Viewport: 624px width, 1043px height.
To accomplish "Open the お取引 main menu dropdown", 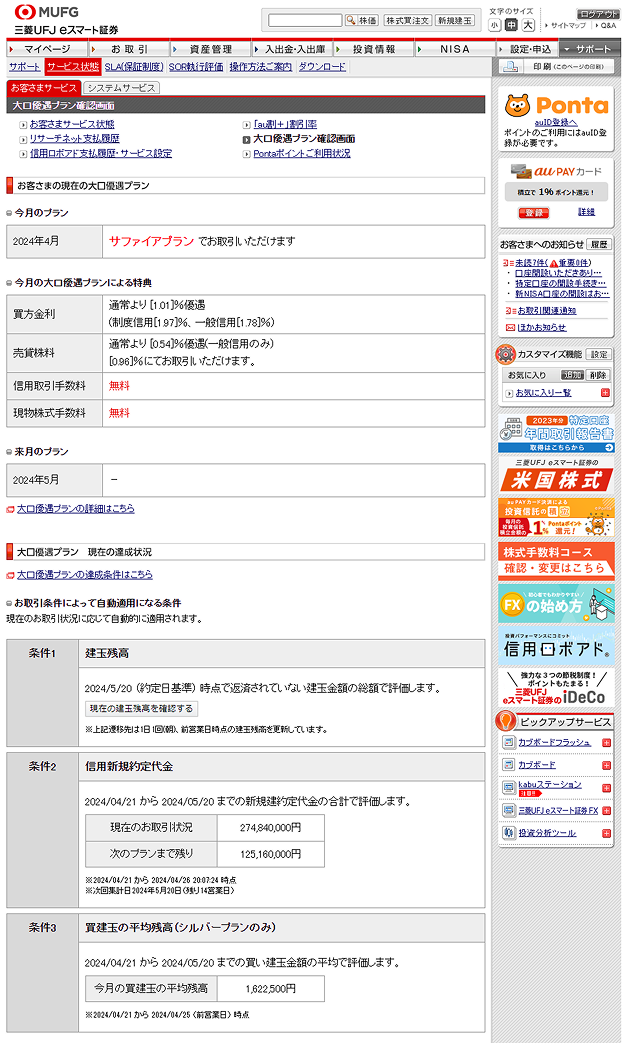I will [128, 48].
